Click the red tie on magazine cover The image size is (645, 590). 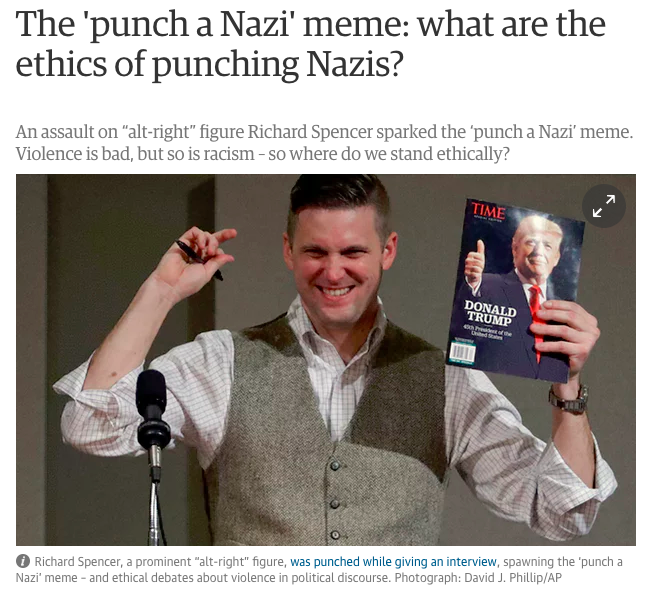tap(537, 321)
